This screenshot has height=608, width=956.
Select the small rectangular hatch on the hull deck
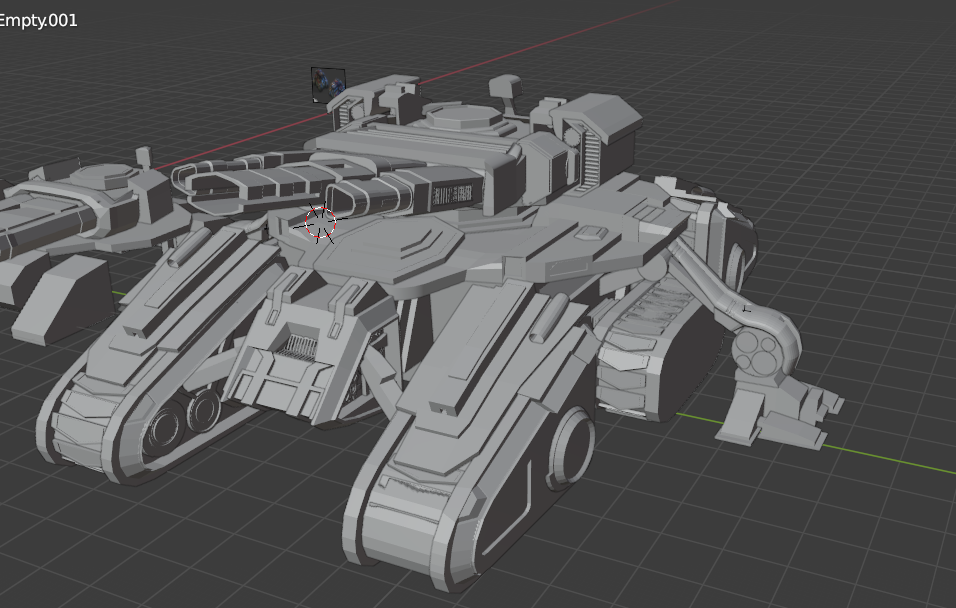[592, 233]
